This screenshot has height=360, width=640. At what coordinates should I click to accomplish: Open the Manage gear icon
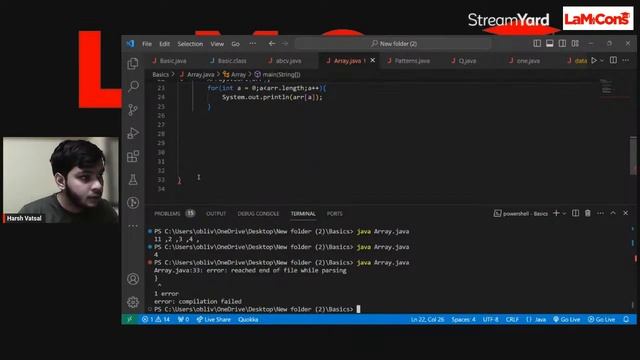(x=133, y=302)
